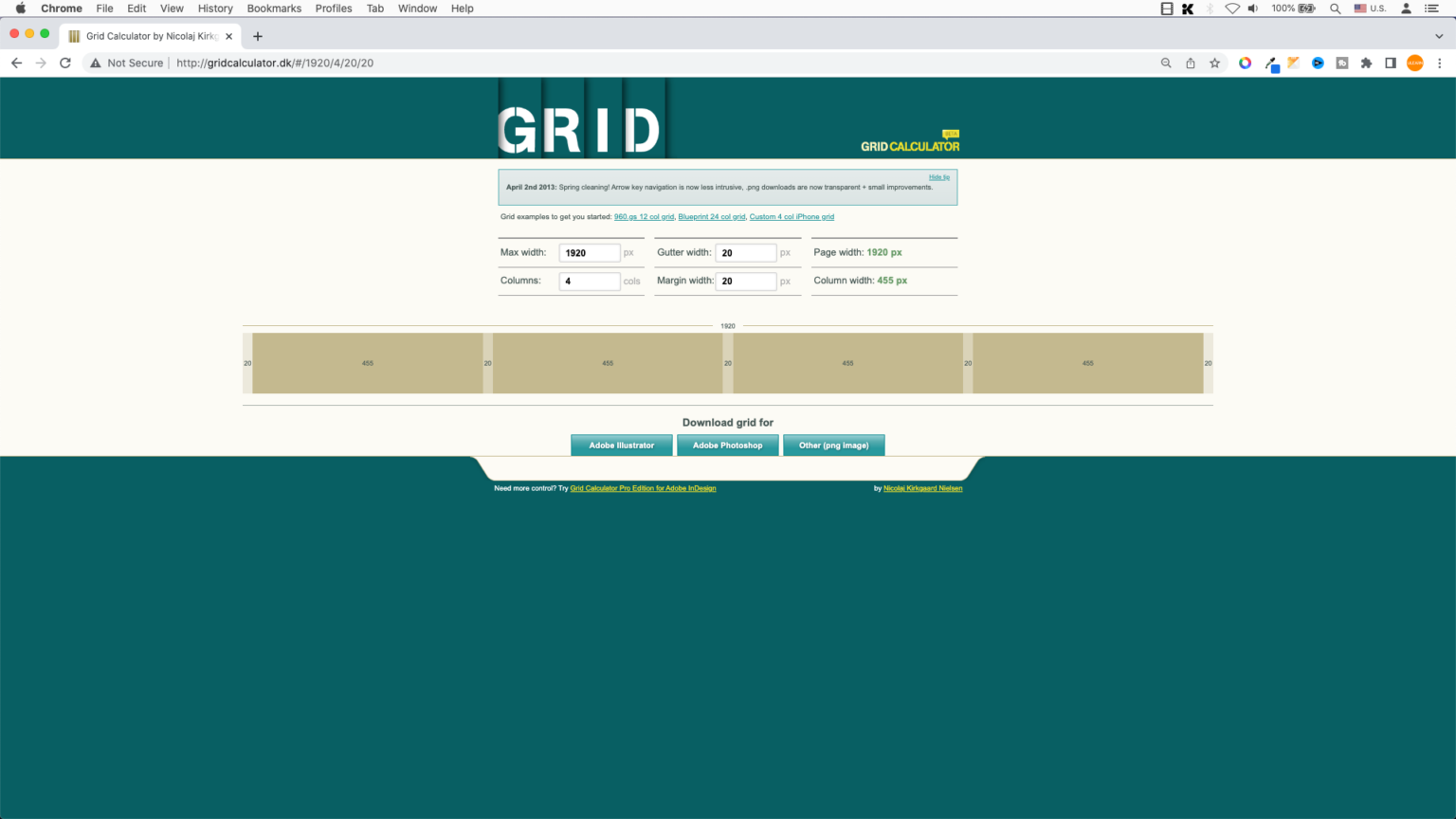Open the Blueprint 24 col grid example
1456x819 pixels.
pyautogui.click(x=711, y=216)
